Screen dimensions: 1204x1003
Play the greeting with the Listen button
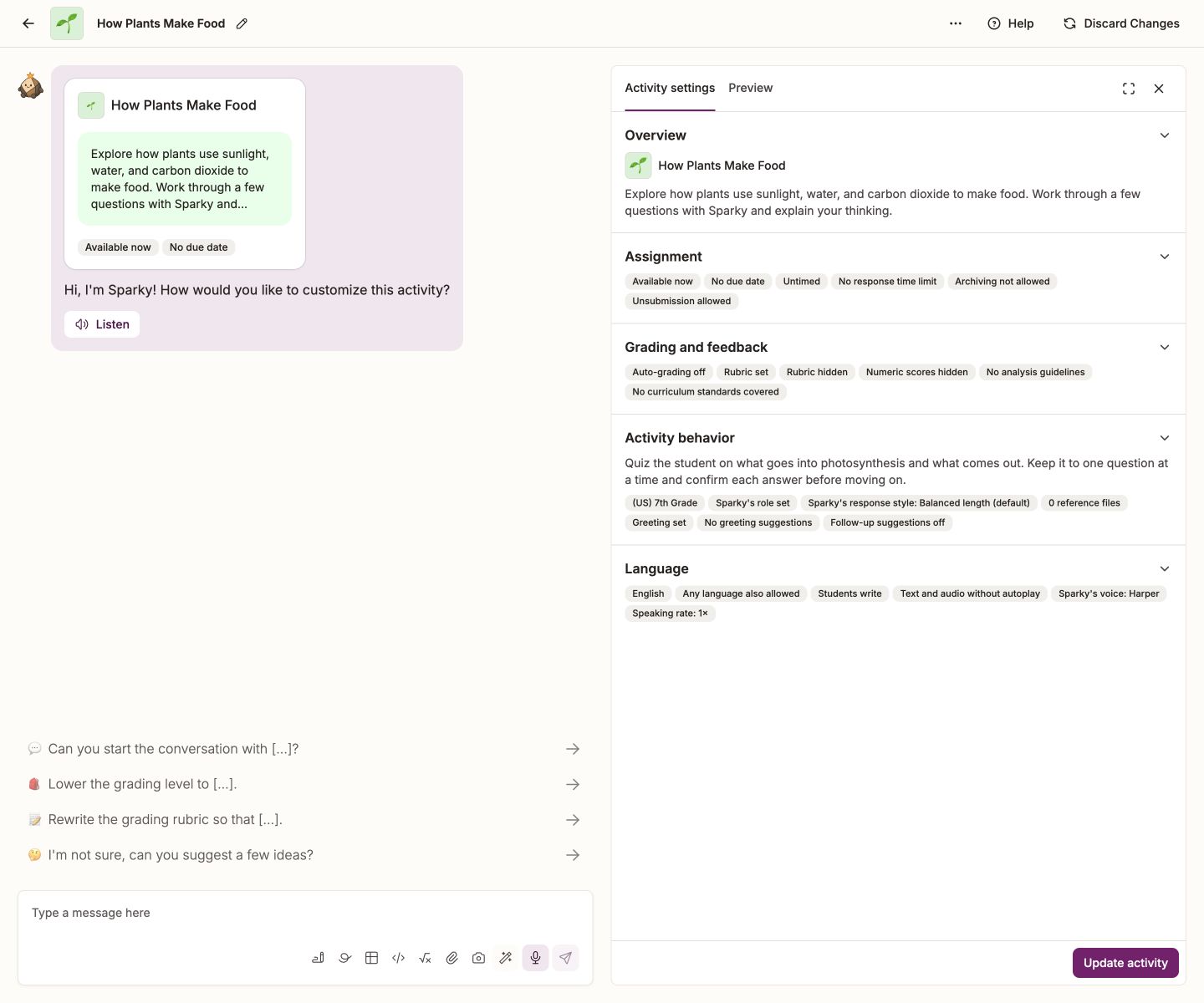pos(102,324)
